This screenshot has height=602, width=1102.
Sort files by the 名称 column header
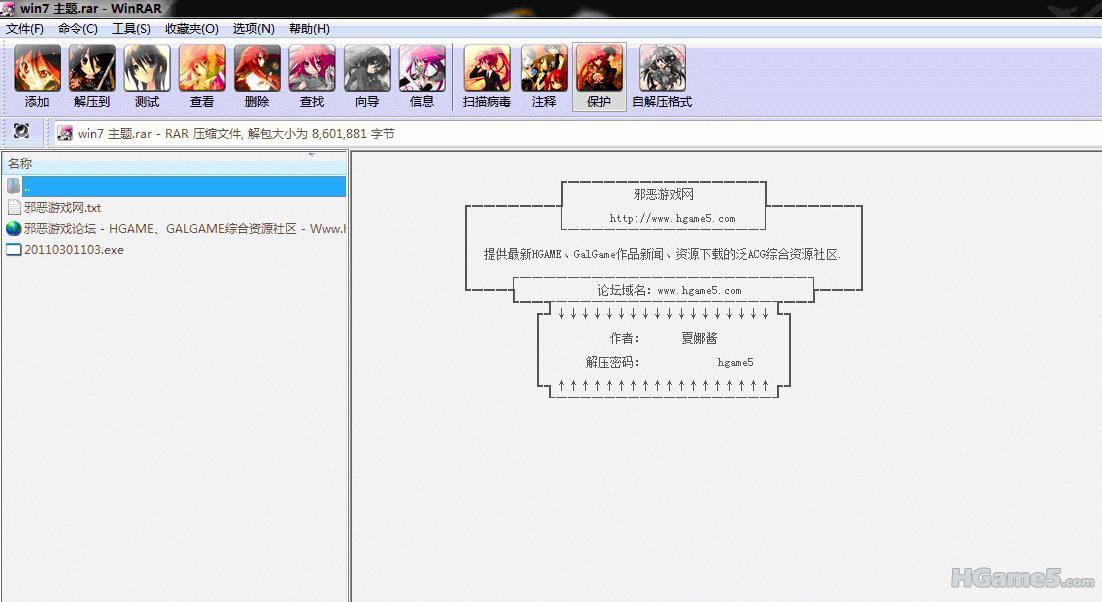[x=20, y=163]
